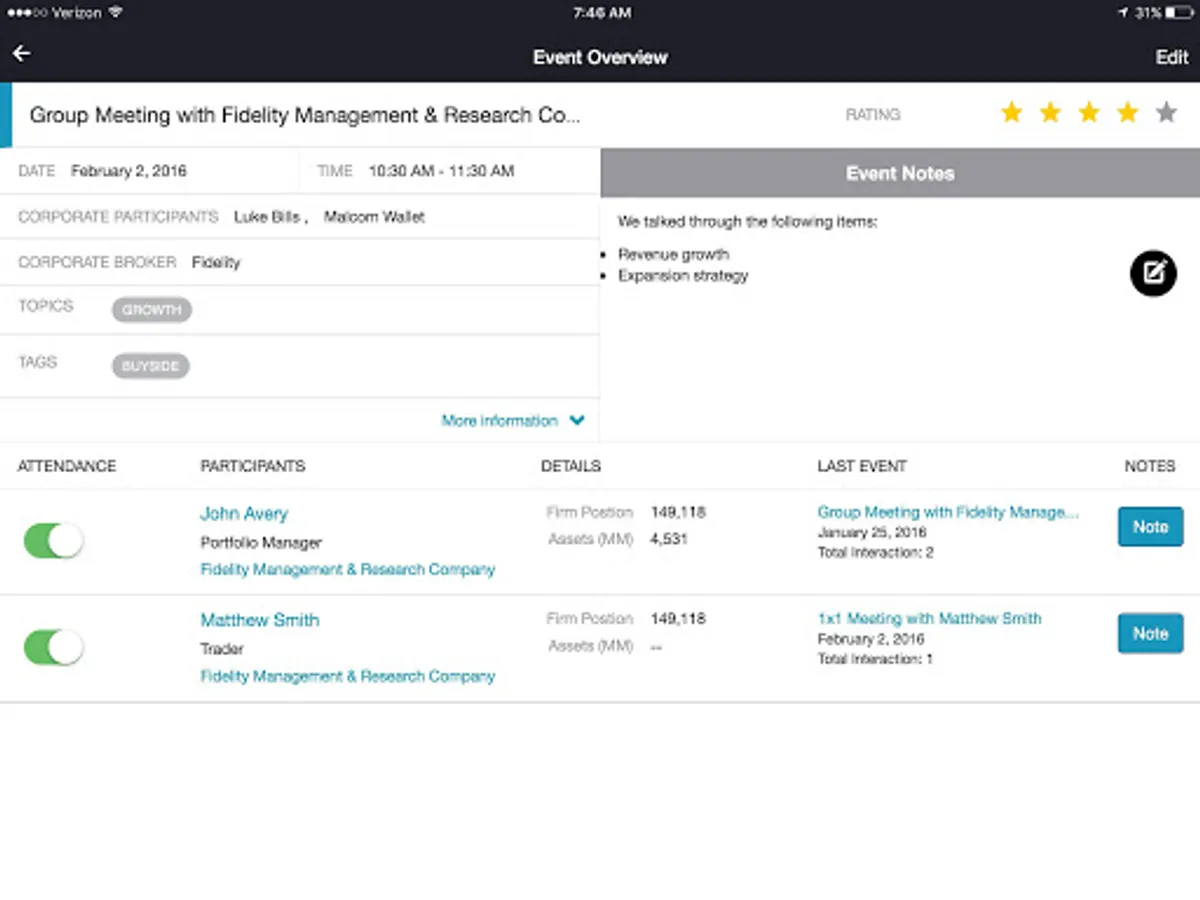
Task: Tap the Trader title text
Action: pyautogui.click(x=222, y=649)
